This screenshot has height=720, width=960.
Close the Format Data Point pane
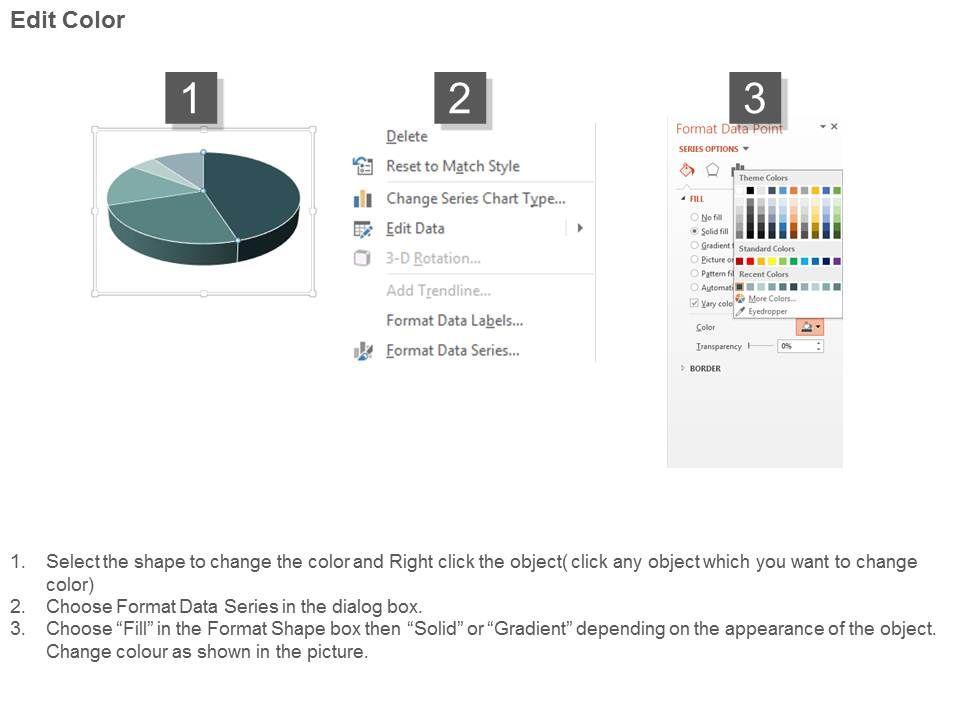tap(835, 127)
